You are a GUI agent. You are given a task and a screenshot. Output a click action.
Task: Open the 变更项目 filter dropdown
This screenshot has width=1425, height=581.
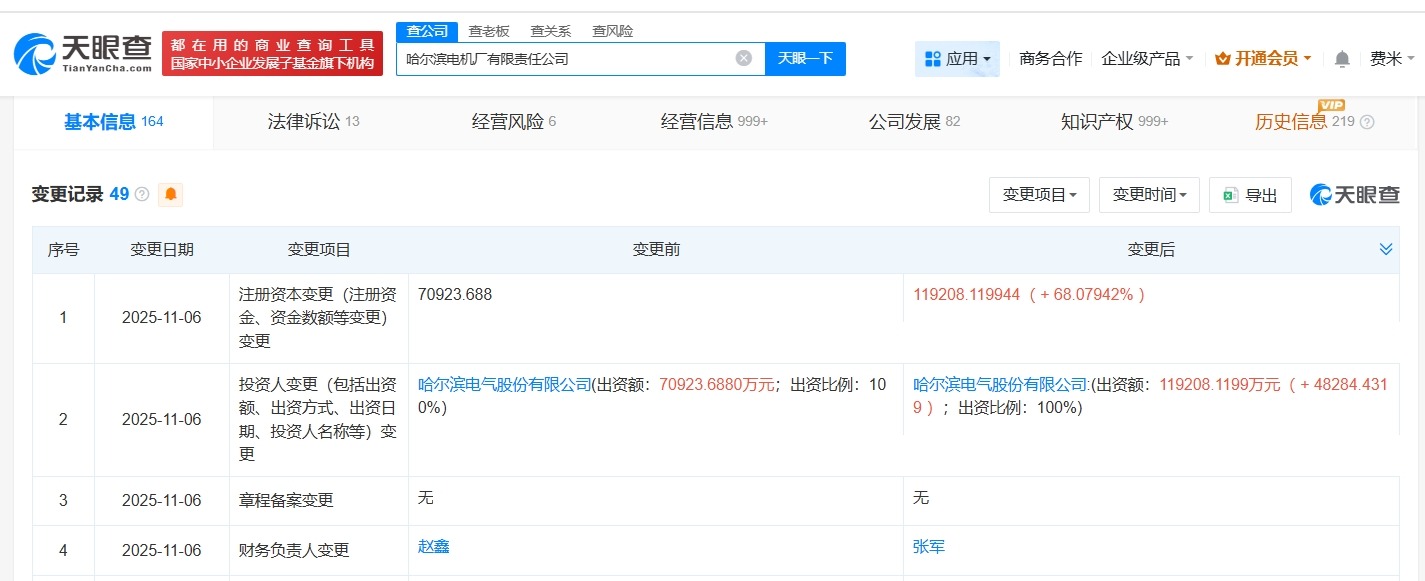pos(1039,195)
